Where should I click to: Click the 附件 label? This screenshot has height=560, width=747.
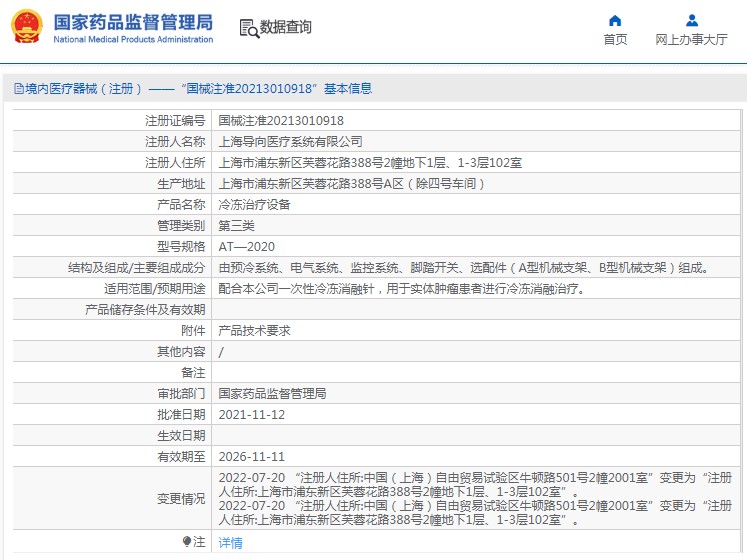[x=193, y=330]
